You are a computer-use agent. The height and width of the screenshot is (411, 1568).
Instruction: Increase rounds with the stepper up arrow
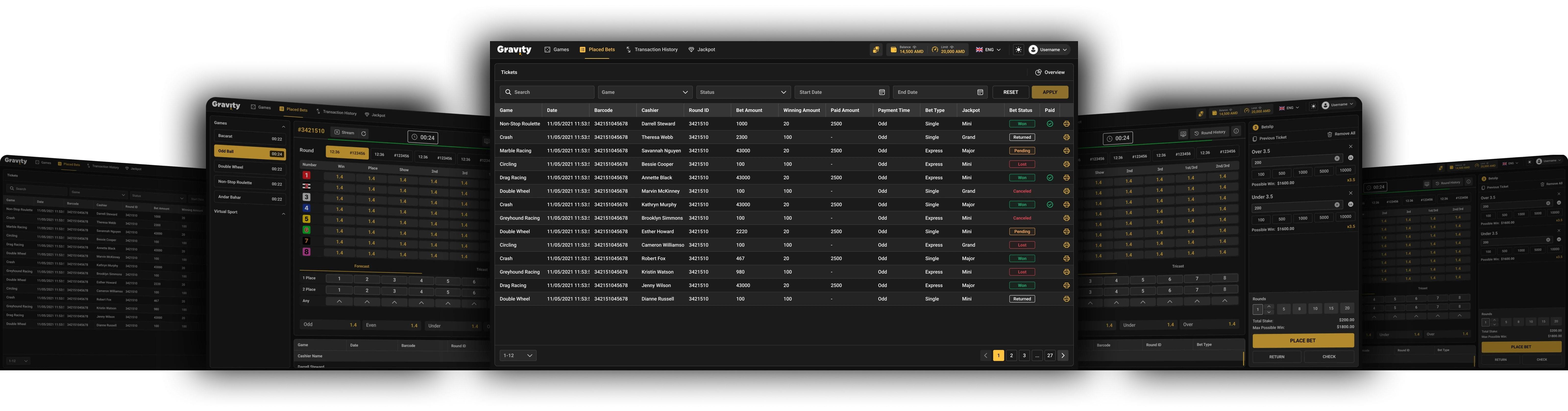tap(1269, 306)
